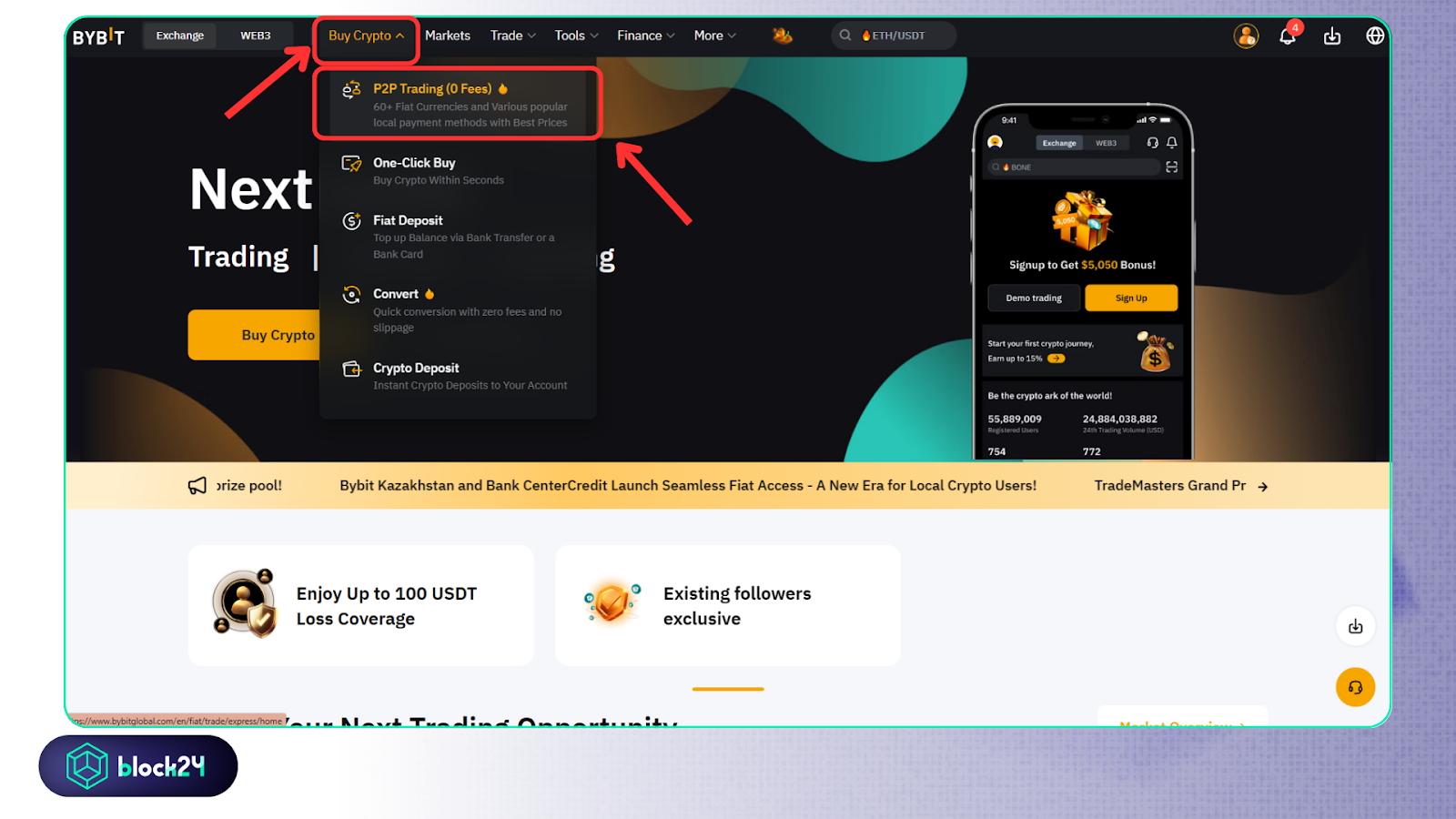Open Bybit Kazakhstan announcement link
The width and height of the screenshot is (1456, 819).
688,486
